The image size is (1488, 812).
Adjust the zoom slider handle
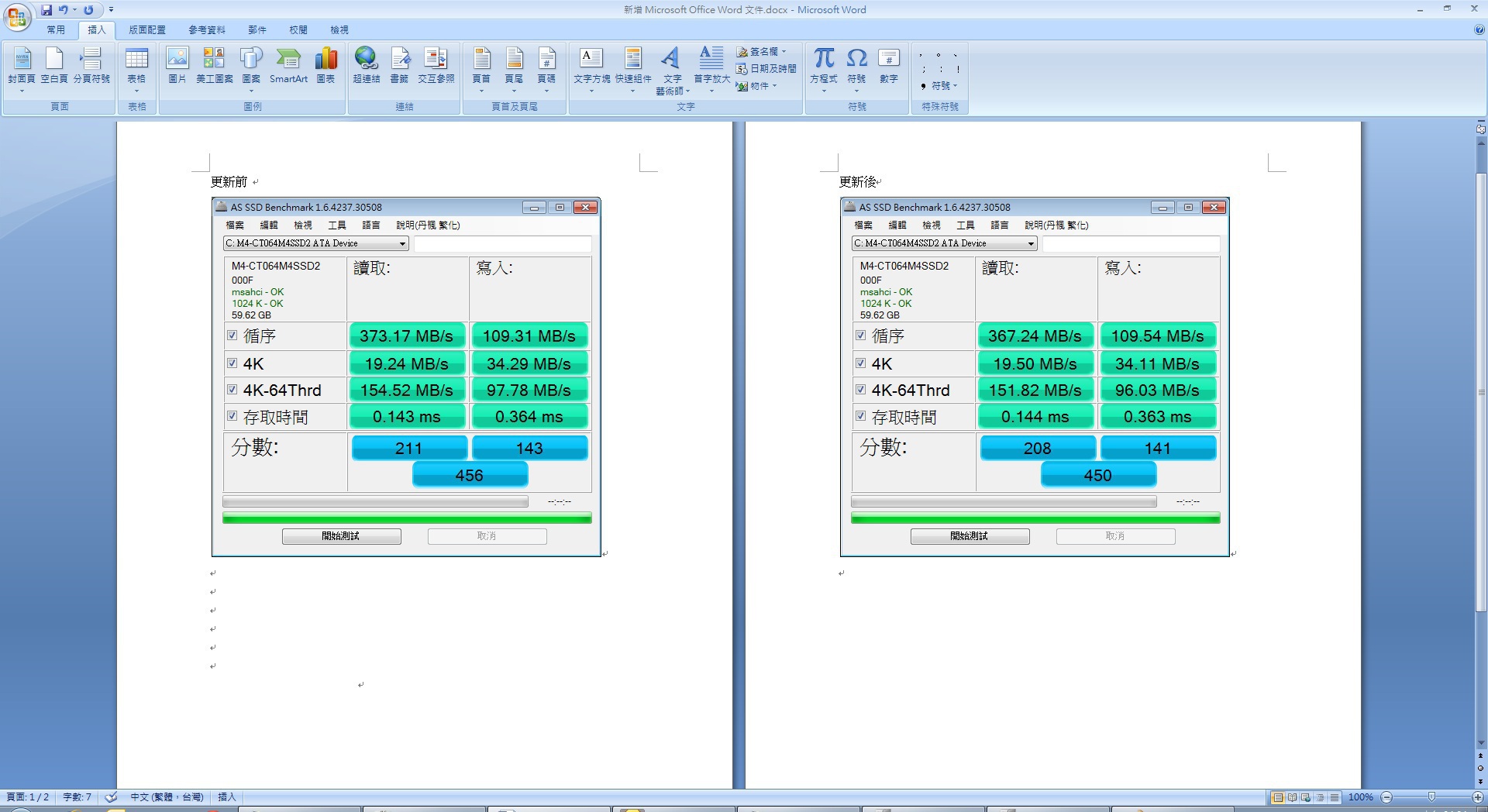[x=1431, y=797]
